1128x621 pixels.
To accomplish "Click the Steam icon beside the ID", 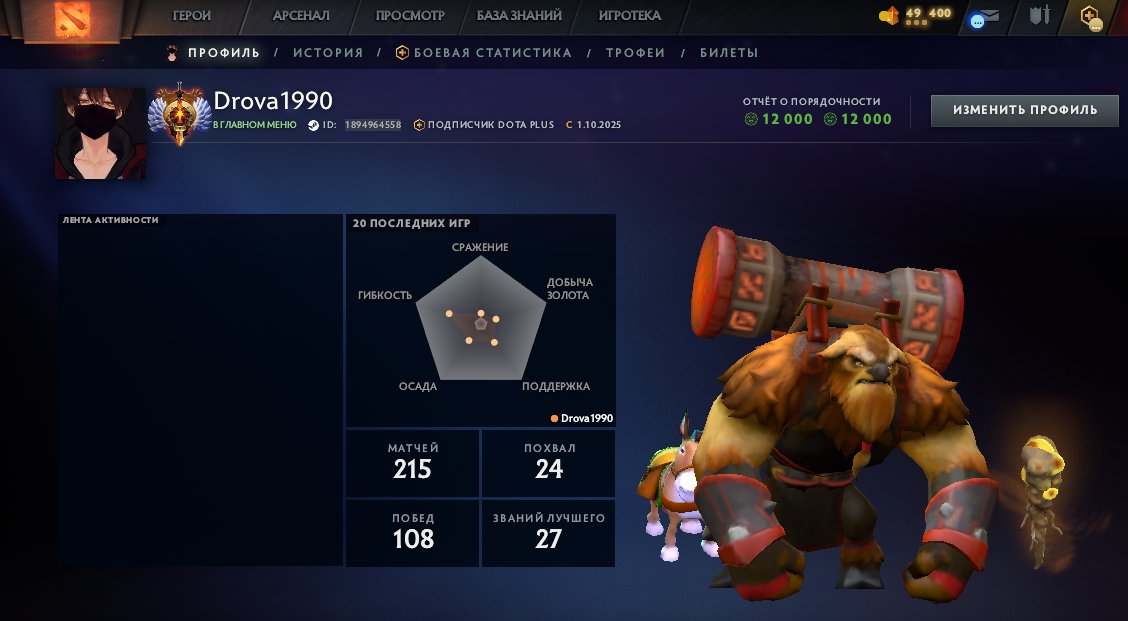I will pyautogui.click(x=313, y=125).
